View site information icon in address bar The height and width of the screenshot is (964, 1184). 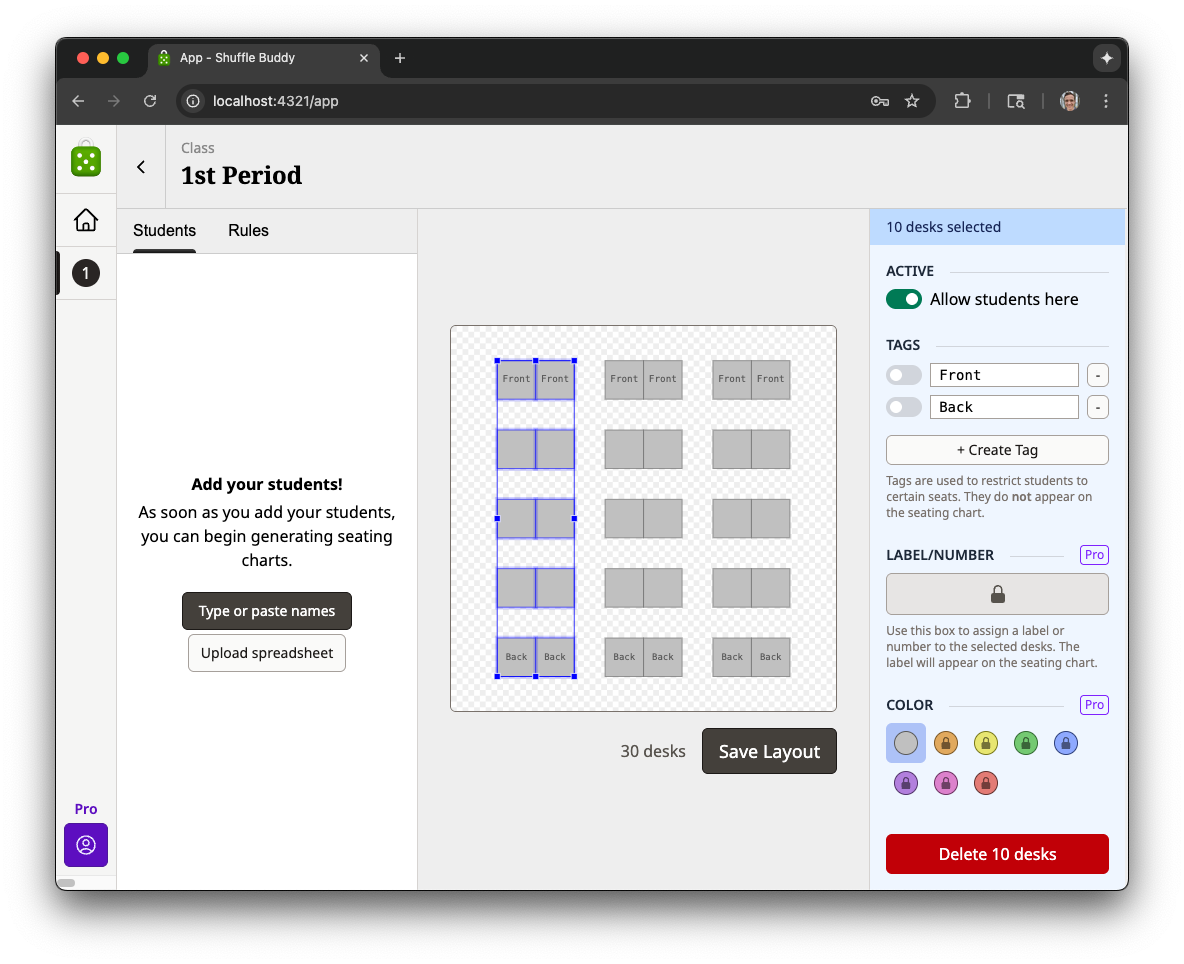point(193,101)
